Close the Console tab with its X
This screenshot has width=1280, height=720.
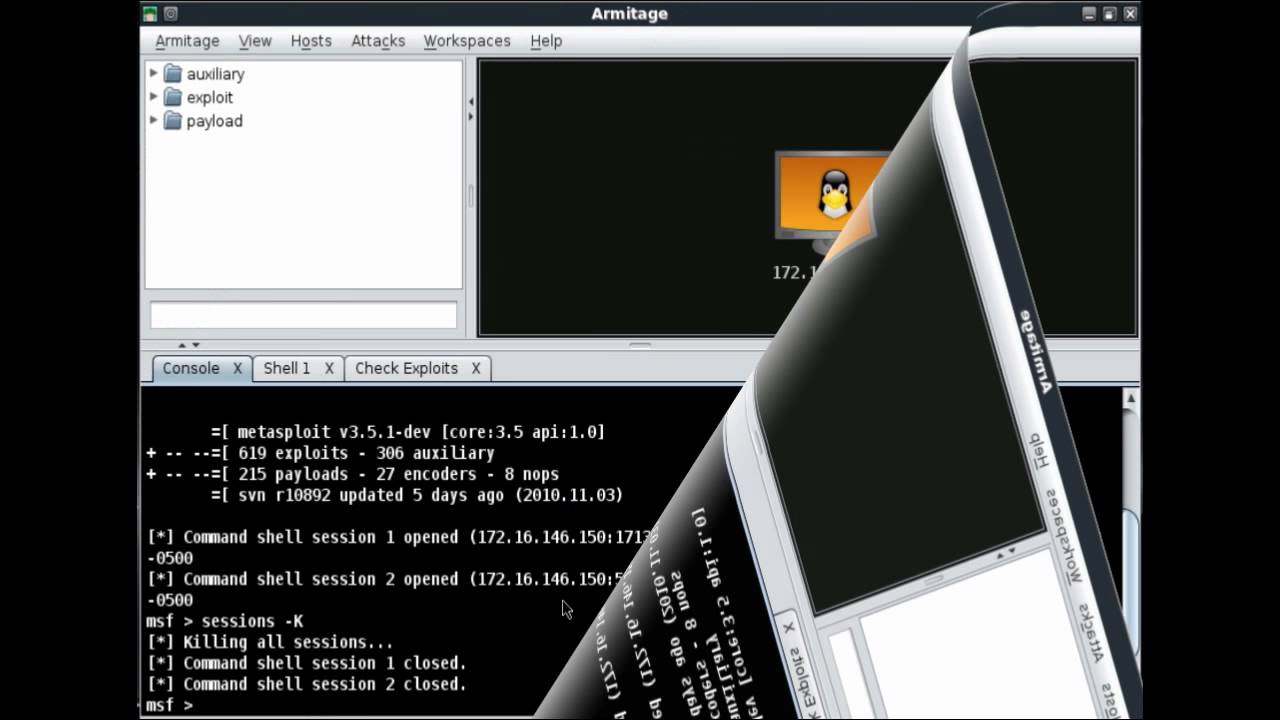(237, 369)
